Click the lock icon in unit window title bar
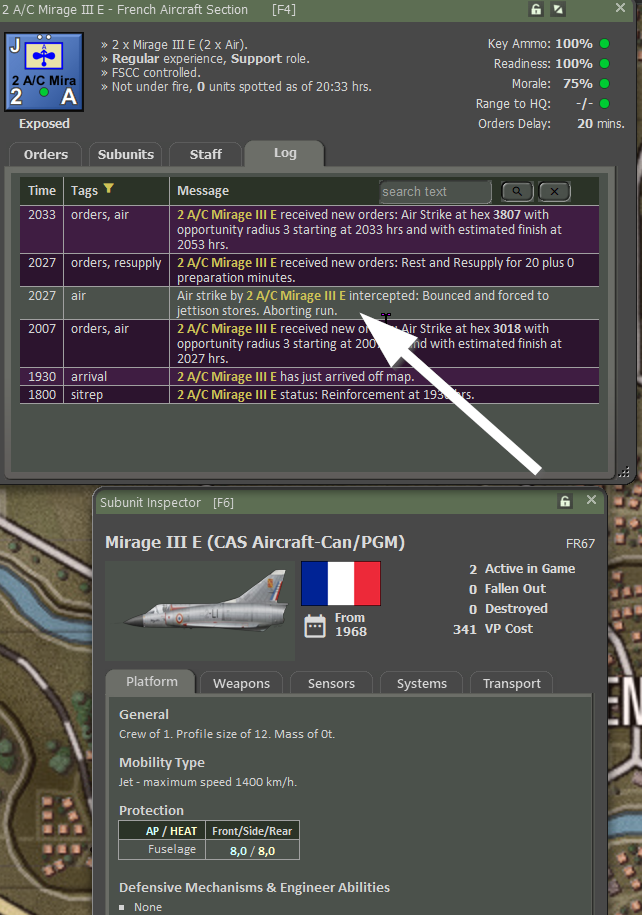This screenshot has width=642, height=915. pos(536,9)
